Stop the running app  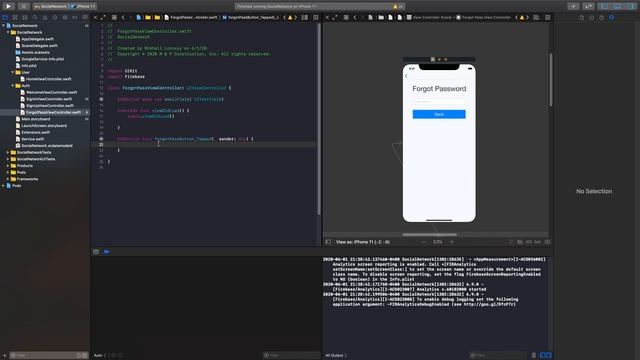24,6
